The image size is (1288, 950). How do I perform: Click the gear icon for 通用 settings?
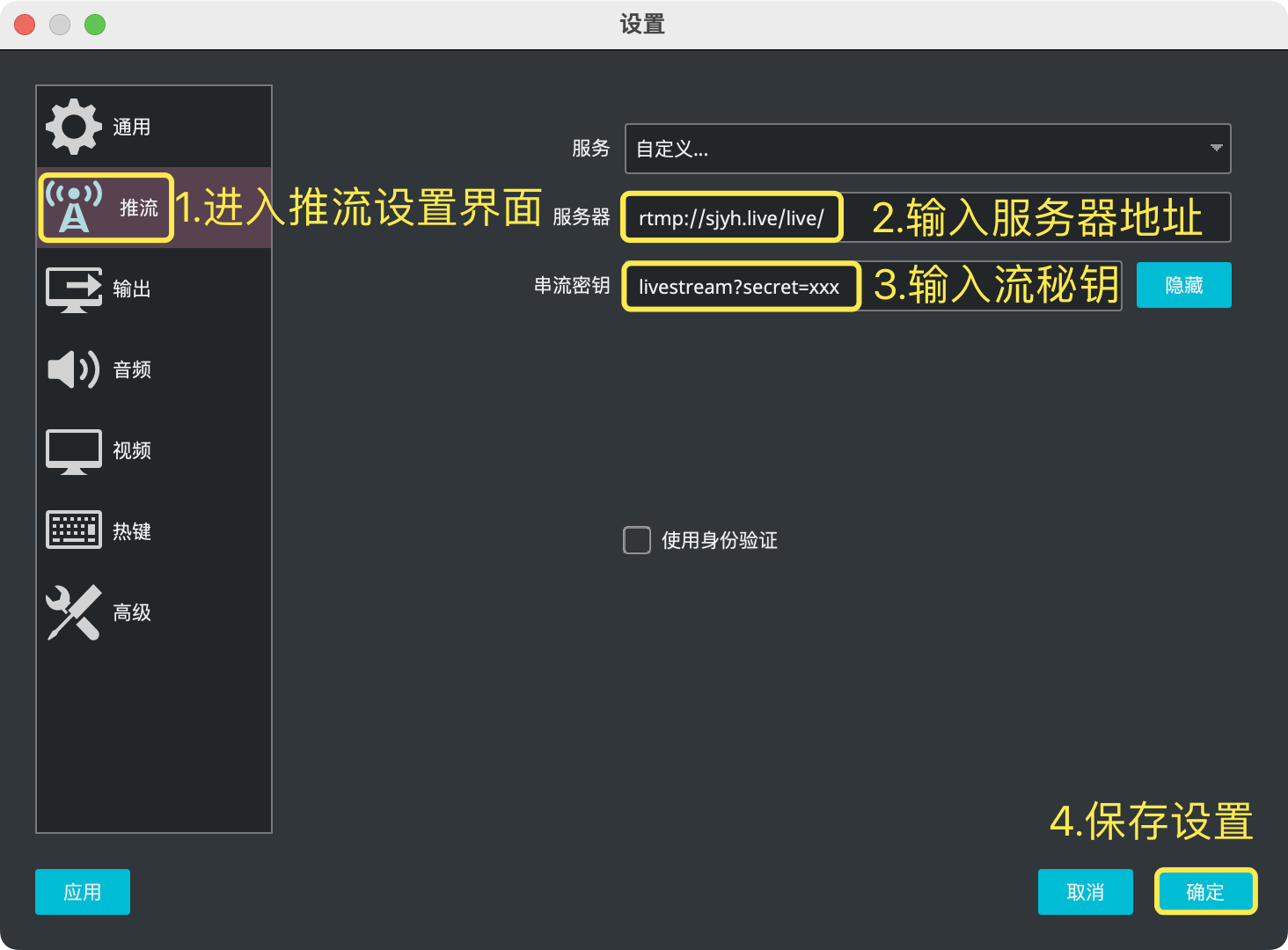click(74, 127)
